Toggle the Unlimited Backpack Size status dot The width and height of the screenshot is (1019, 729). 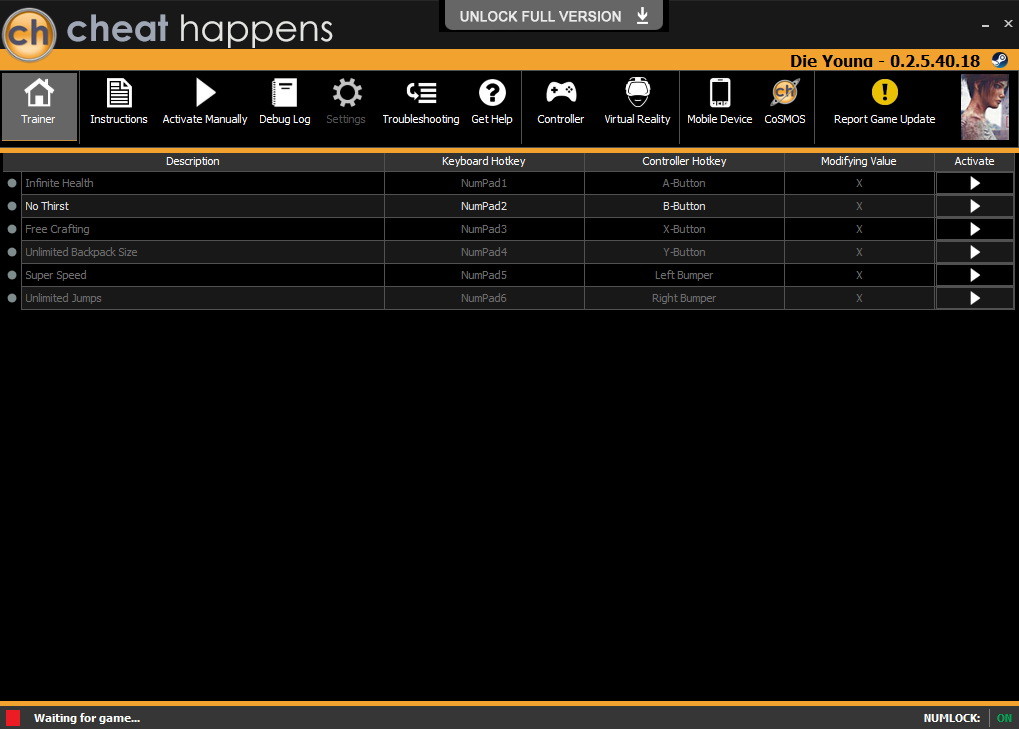tap(12, 252)
